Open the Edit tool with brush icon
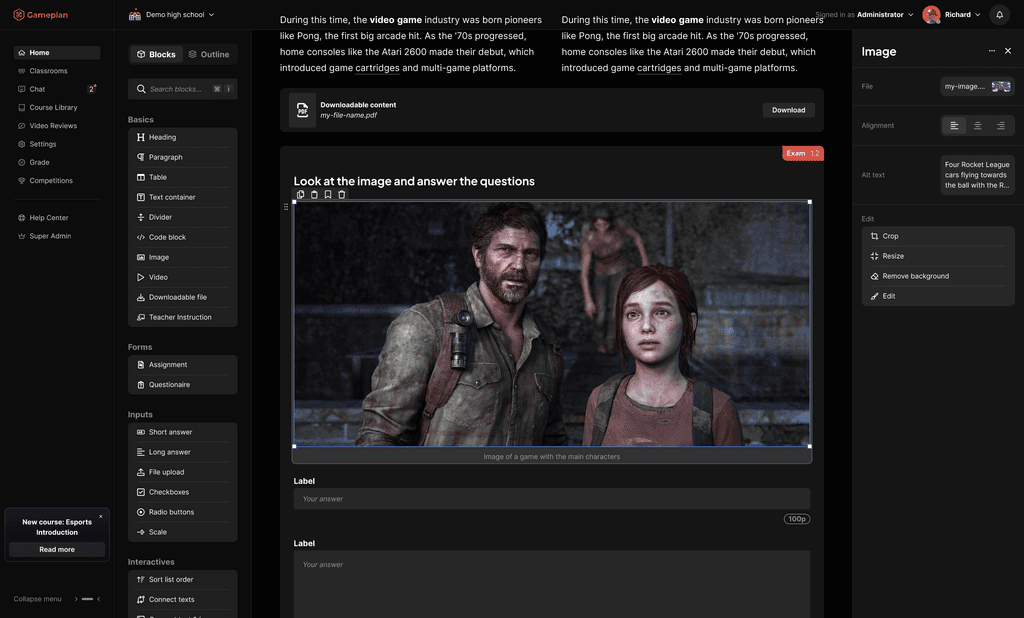This screenshot has width=1024, height=618. [x=938, y=296]
